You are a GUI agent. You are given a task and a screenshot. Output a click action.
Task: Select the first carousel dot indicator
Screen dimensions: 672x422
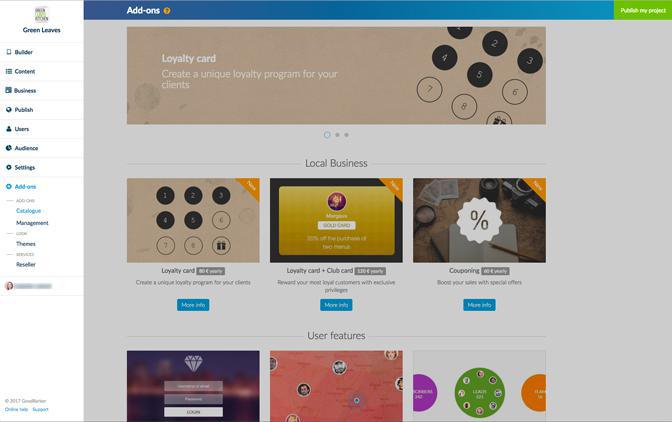327,135
